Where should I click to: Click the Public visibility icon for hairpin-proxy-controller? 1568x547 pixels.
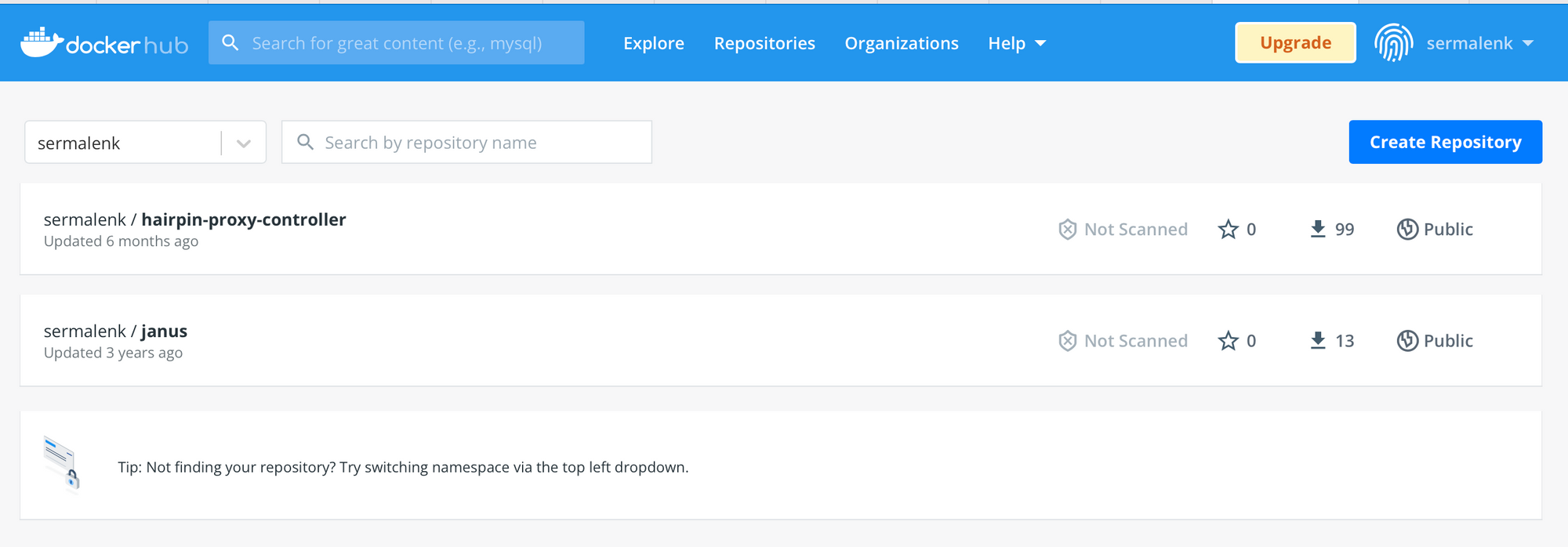pyautogui.click(x=1407, y=230)
